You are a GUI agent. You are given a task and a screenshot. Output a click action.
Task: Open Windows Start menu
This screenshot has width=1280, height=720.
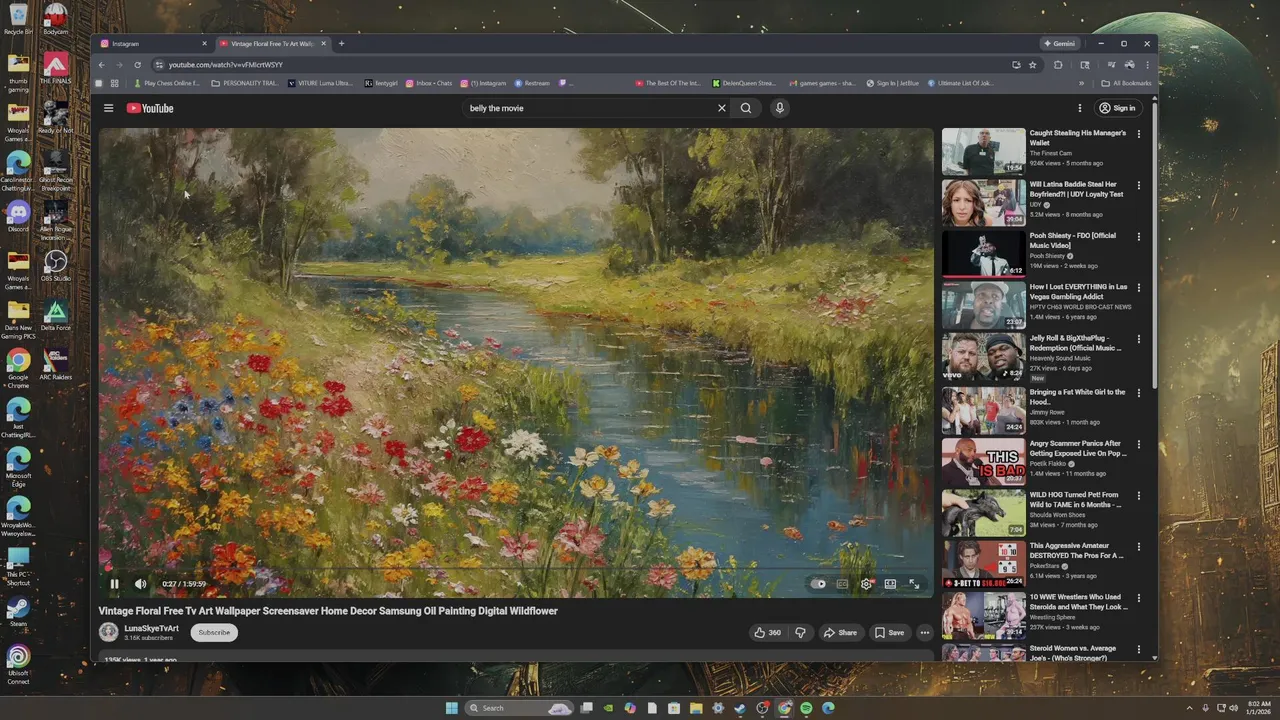[452, 708]
